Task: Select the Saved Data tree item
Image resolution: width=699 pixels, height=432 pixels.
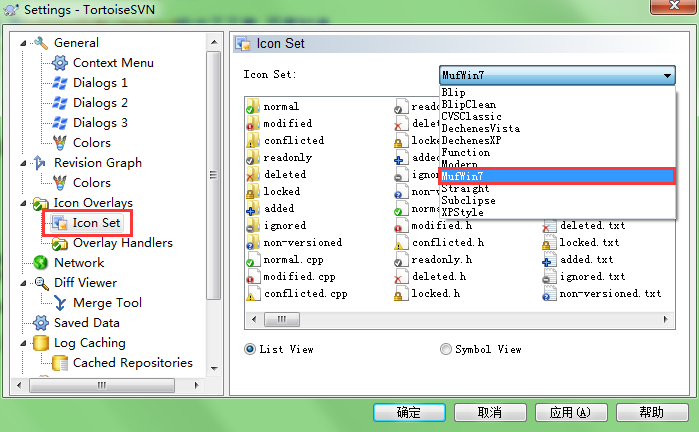Action: [x=86, y=323]
